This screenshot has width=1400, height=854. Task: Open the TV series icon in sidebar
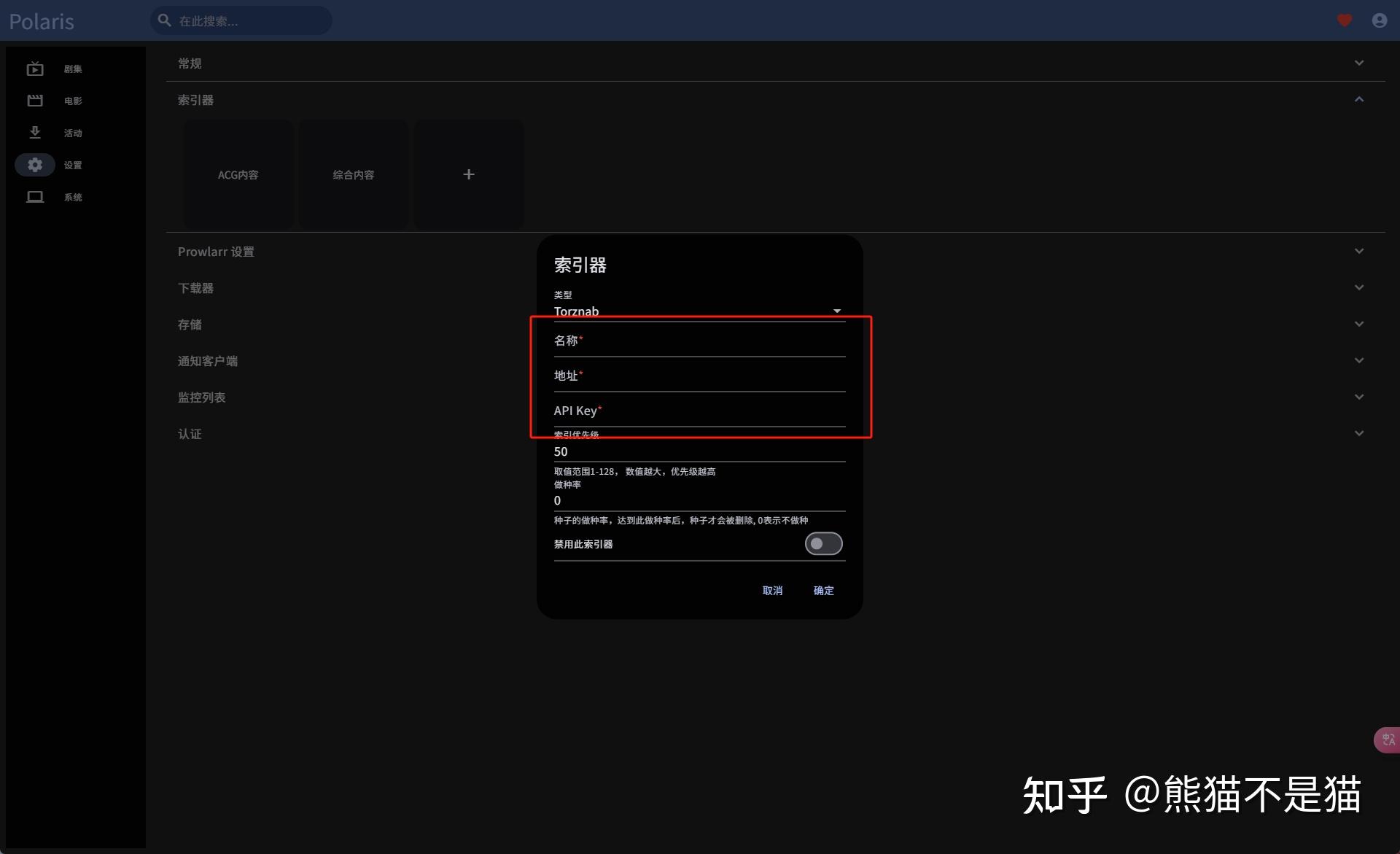coord(35,69)
